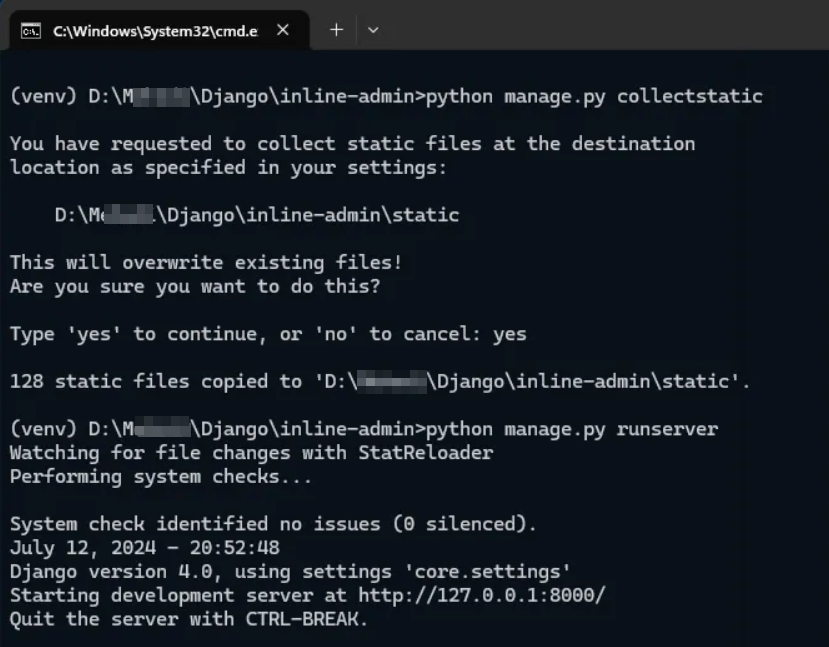The image size is (829, 647).
Task: Click the 'System check identified no issues' line
Action: pyautogui.click(x=270, y=523)
